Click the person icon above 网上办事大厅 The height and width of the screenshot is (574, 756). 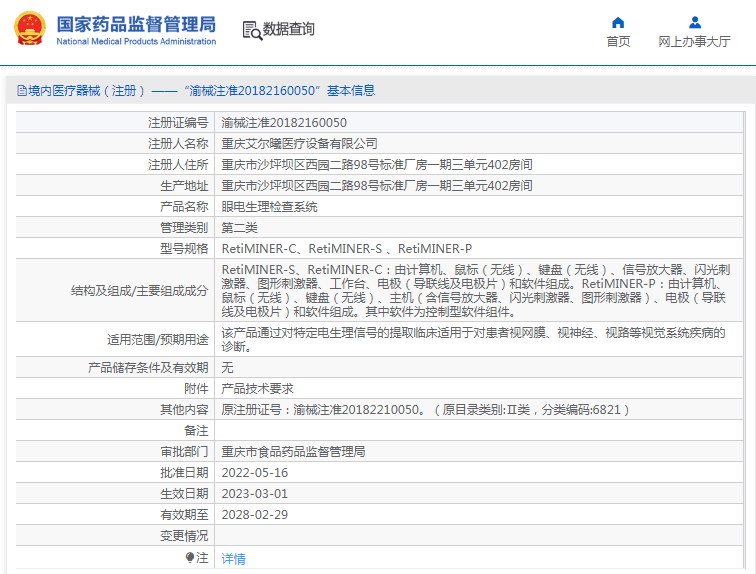[694, 22]
